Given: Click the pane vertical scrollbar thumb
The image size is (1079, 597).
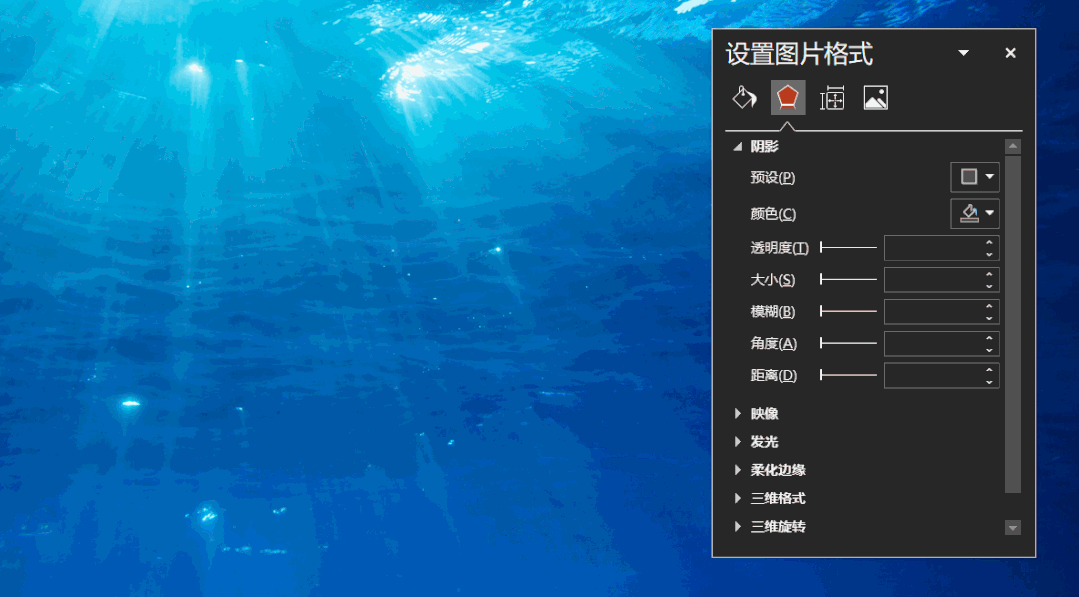Looking at the screenshot, I should [1012, 324].
